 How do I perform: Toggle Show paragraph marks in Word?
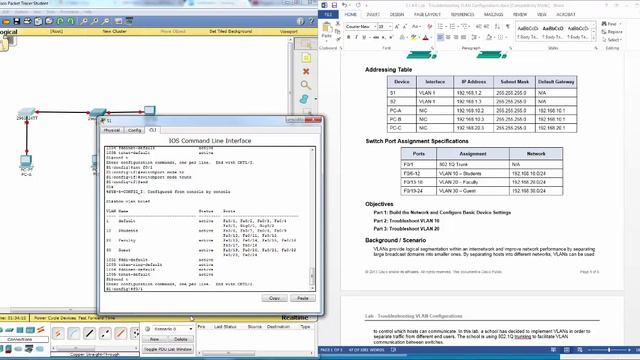508,27
